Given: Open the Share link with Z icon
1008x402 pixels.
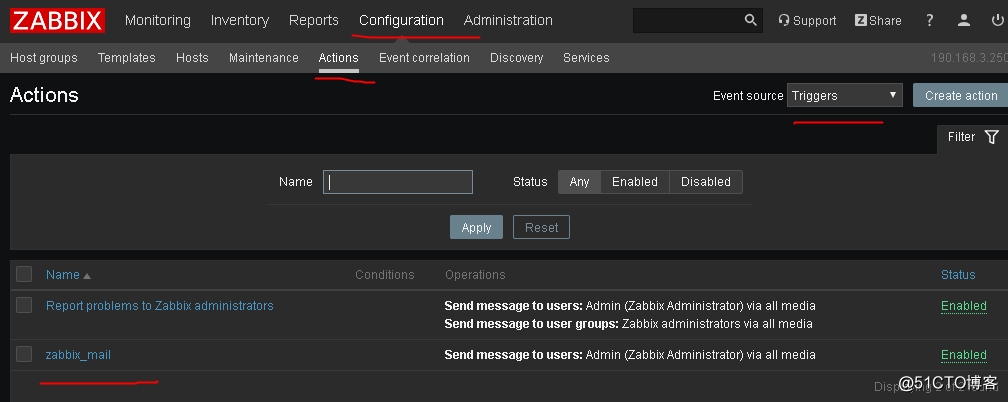Looking at the screenshot, I should coord(878,21).
